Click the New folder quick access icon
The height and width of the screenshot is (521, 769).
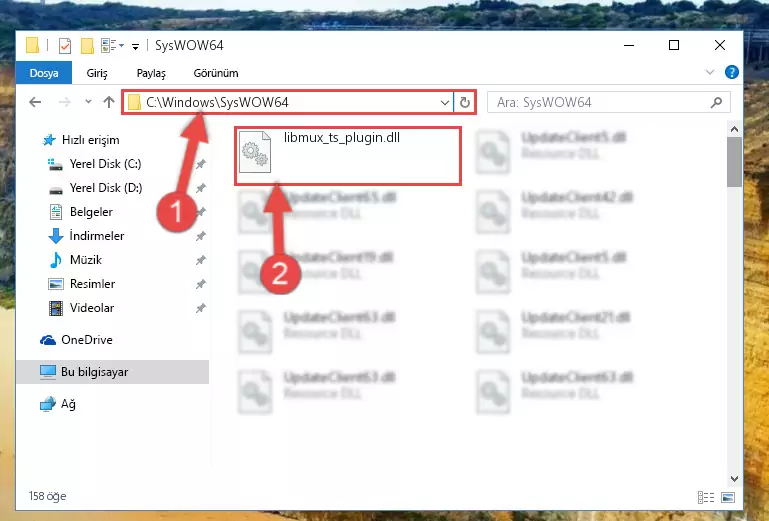click(87, 46)
